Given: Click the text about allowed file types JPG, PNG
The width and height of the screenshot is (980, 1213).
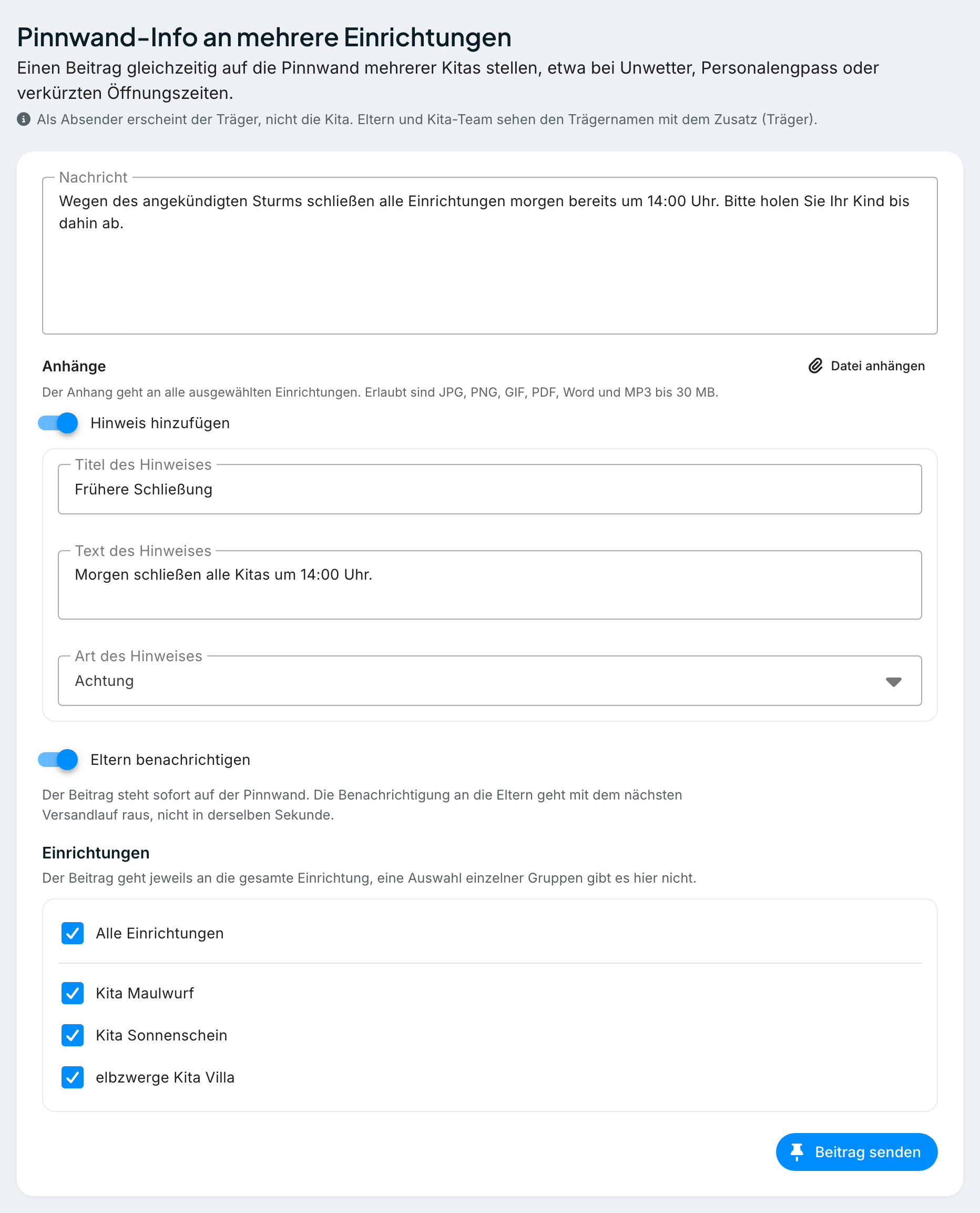Looking at the screenshot, I should click(380, 392).
